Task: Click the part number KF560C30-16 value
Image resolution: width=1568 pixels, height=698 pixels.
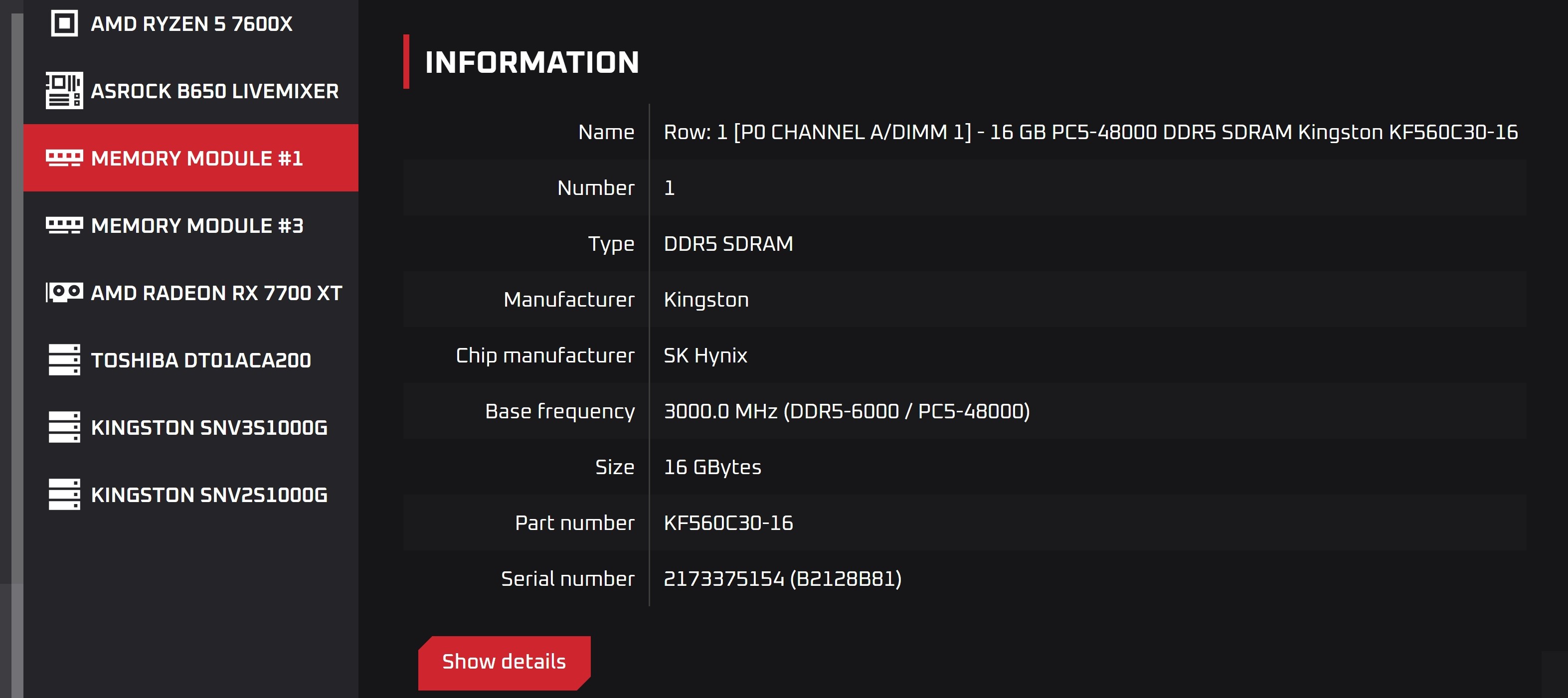Action: (x=728, y=523)
